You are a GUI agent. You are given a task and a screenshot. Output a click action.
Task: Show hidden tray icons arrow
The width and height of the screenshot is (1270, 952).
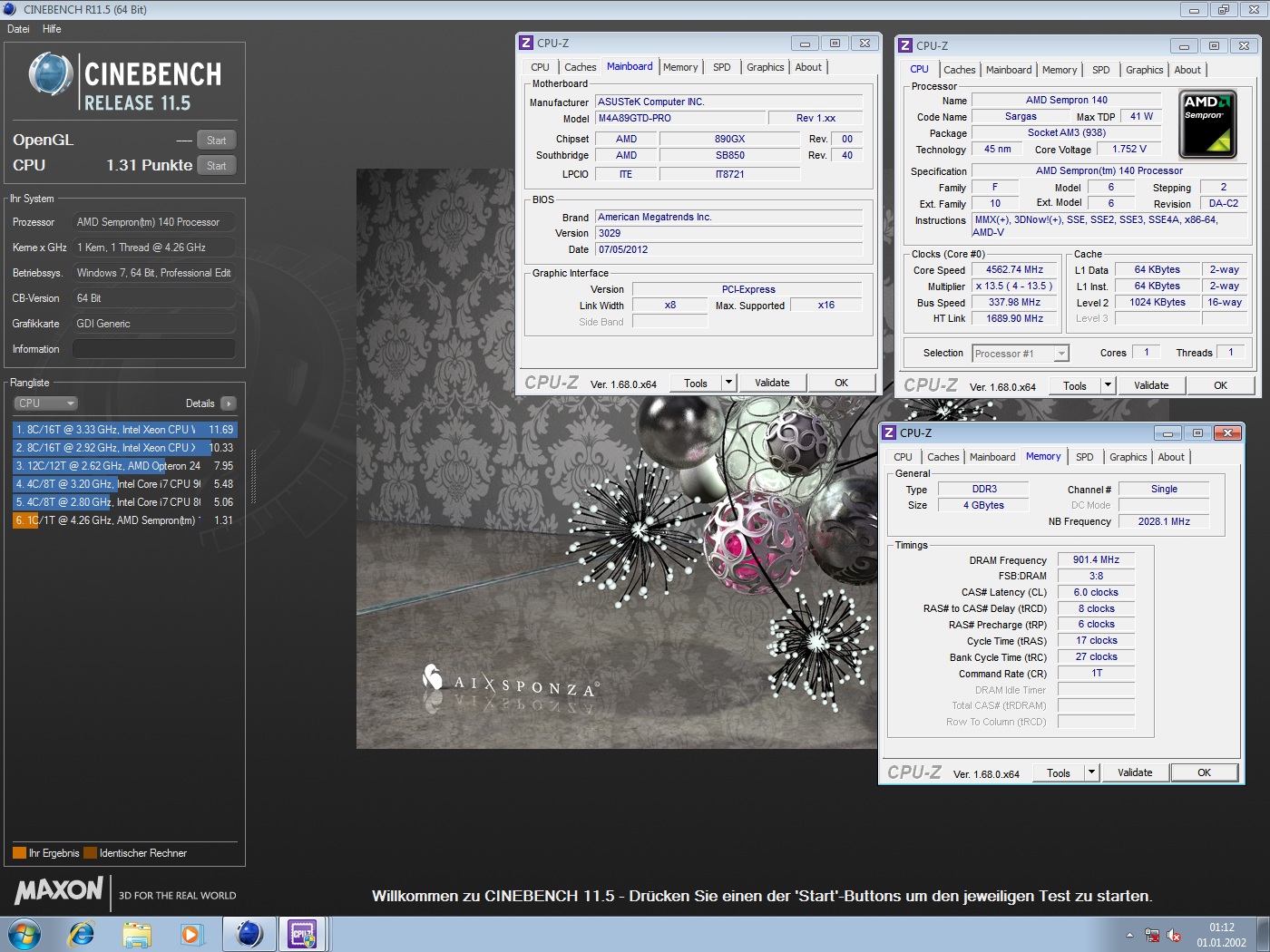tap(1129, 935)
